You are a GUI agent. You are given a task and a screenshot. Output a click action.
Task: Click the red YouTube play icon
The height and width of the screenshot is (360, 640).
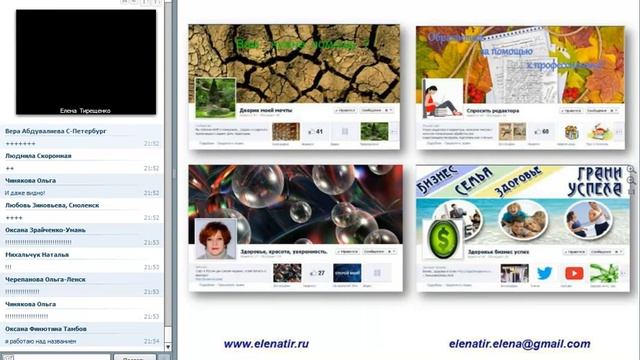point(574,273)
